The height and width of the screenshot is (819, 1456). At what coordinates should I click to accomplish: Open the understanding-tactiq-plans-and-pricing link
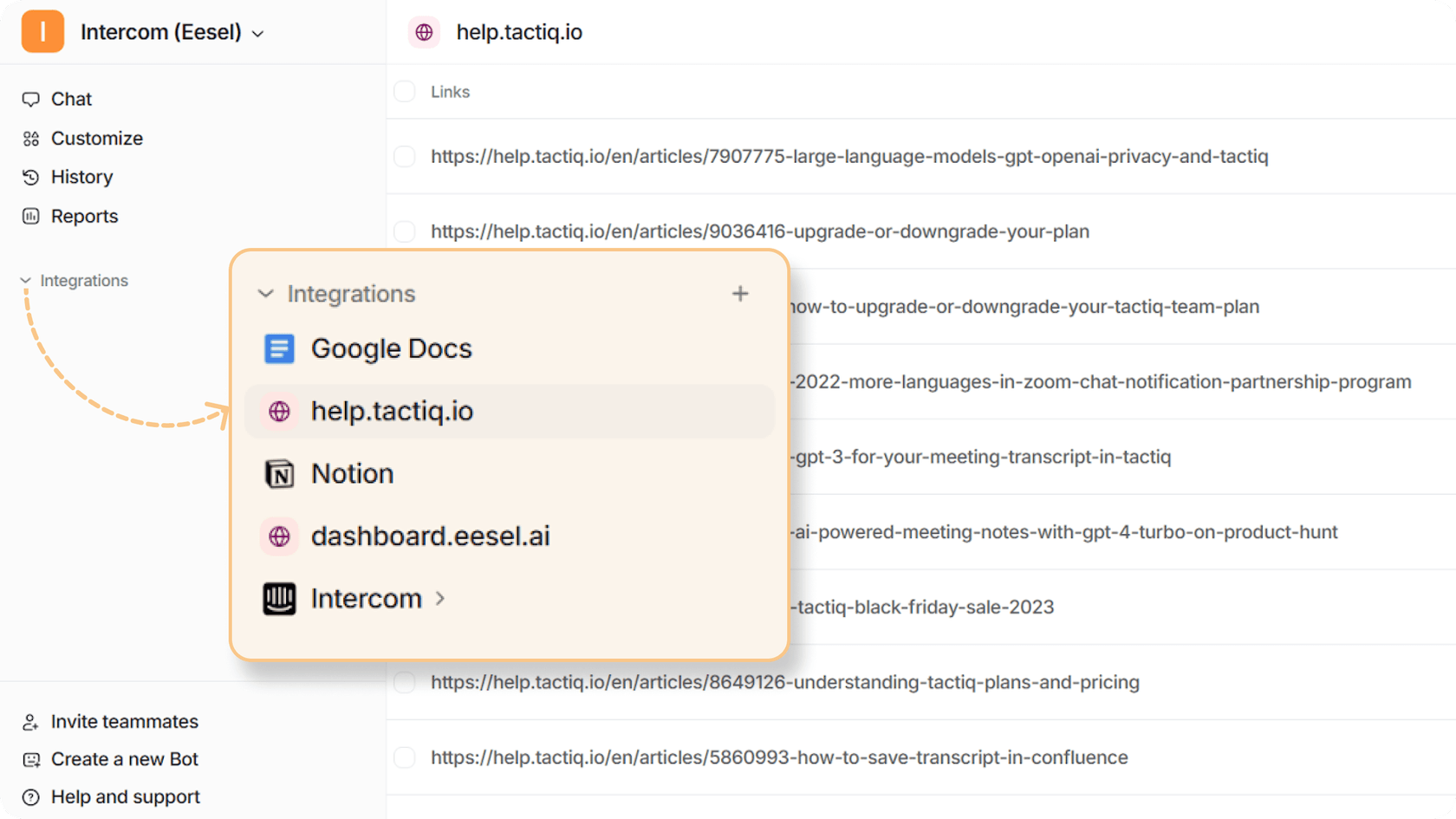pyautogui.click(x=785, y=682)
